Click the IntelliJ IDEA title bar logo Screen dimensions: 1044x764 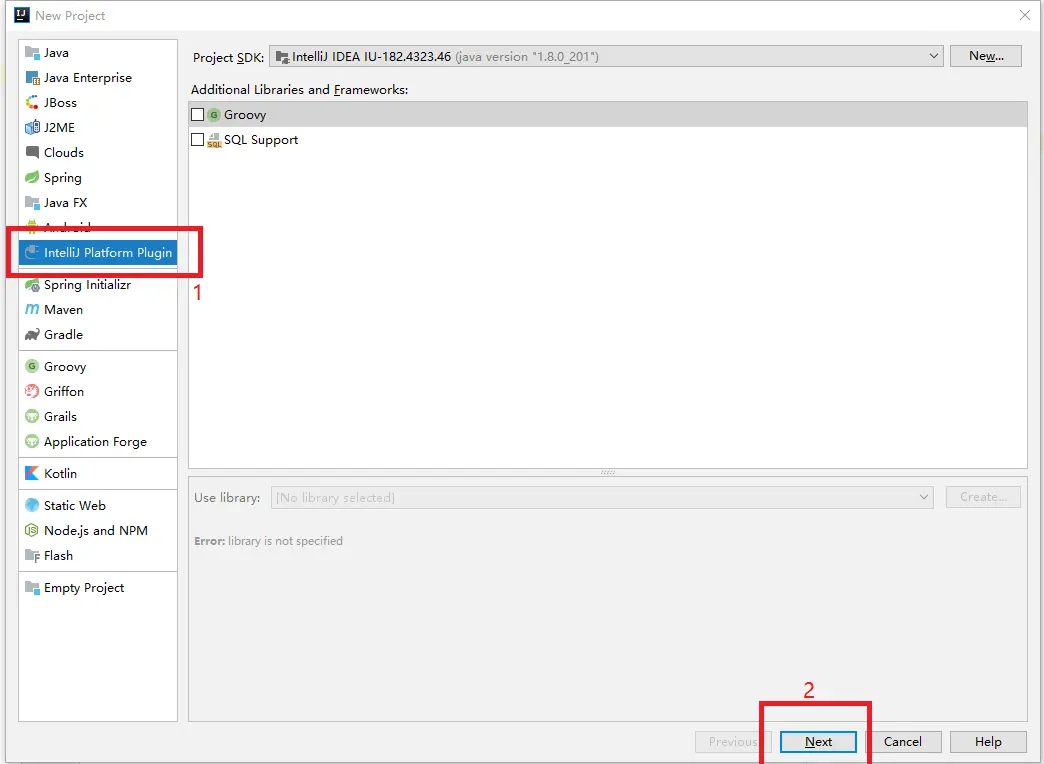[x=22, y=15]
